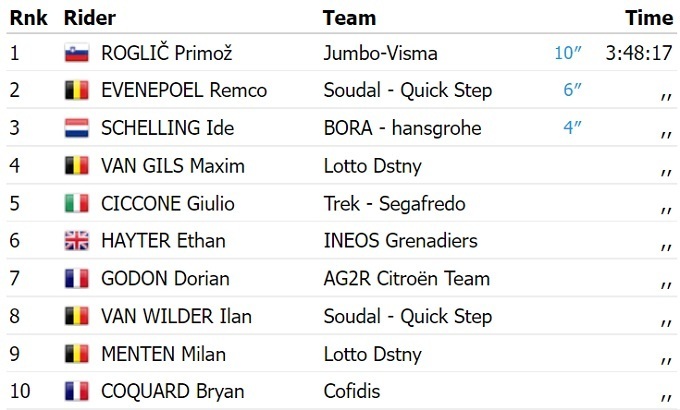Visit the INEOS Grenadiers team page
The image size is (680, 410).
pyautogui.click(x=400, y=241)
